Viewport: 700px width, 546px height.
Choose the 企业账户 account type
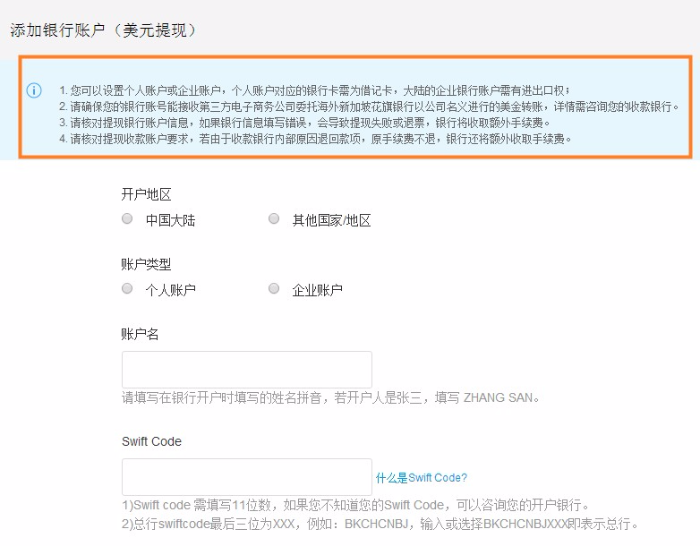274,289
